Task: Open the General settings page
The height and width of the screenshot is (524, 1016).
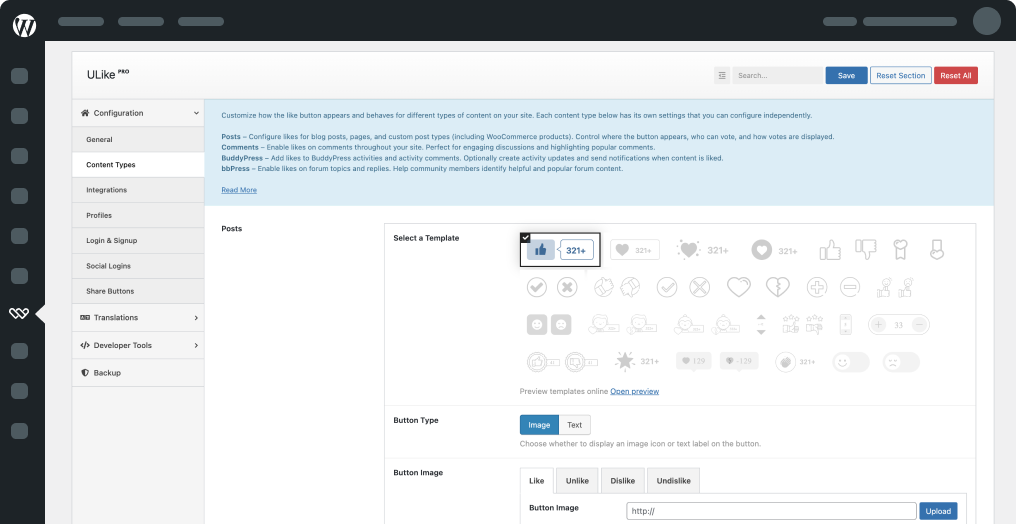Action: click(138, 139)
